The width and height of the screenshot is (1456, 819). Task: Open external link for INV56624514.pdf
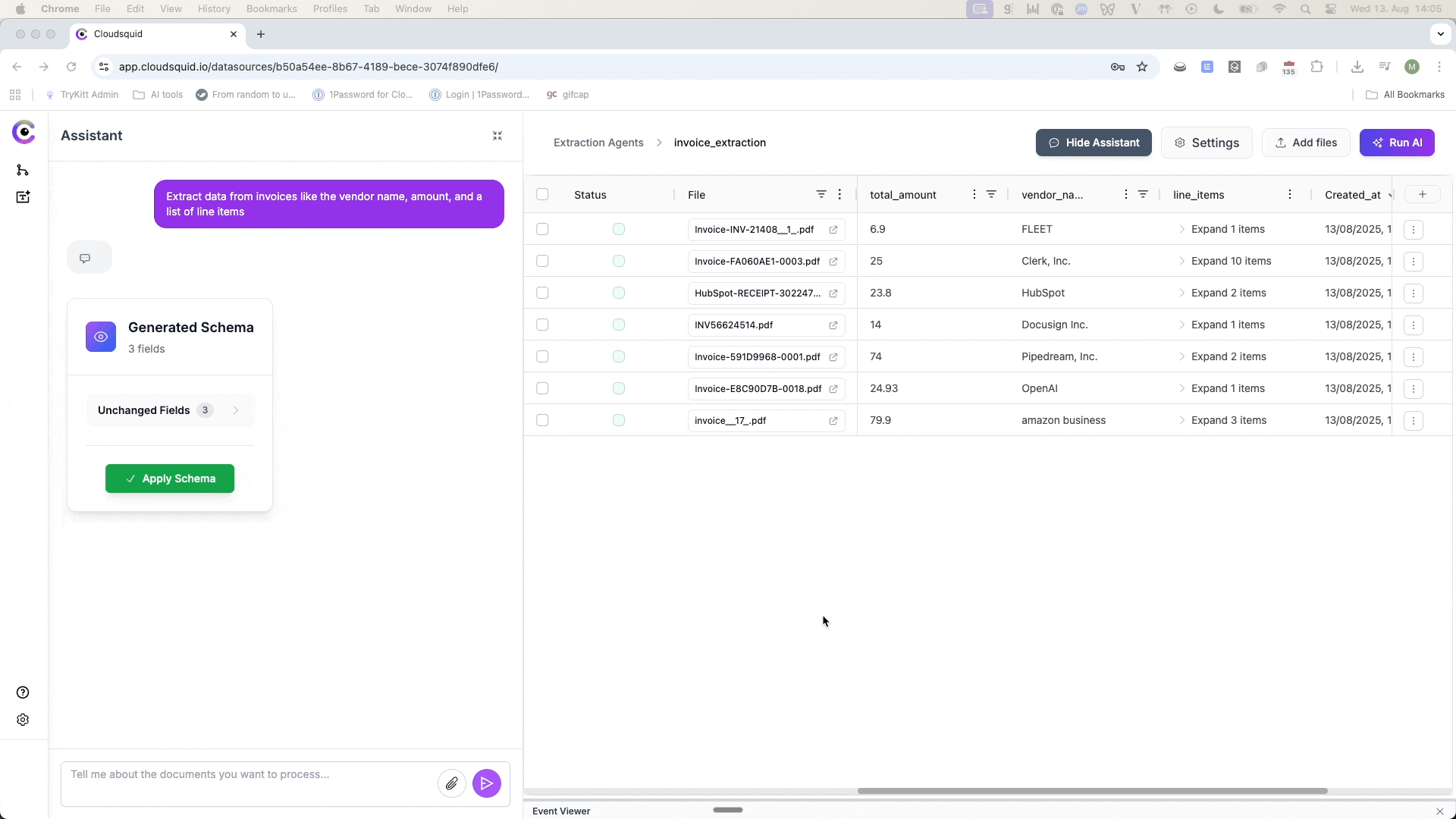(833, 325)
